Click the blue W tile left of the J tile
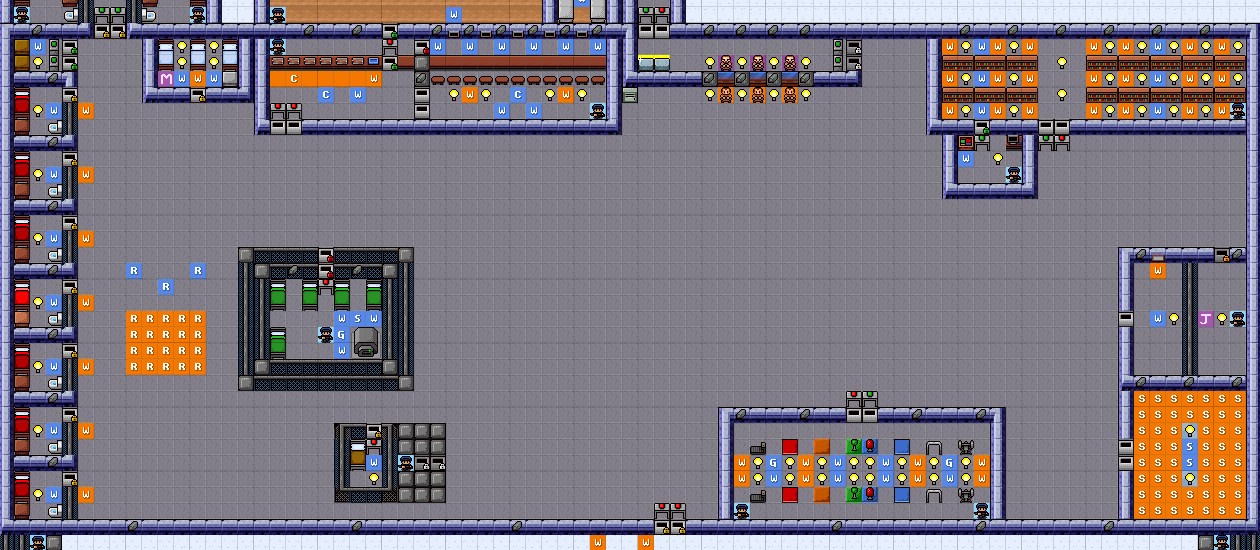The height and width of the screenshot is (550, 1260). (x=1158, y=318)
